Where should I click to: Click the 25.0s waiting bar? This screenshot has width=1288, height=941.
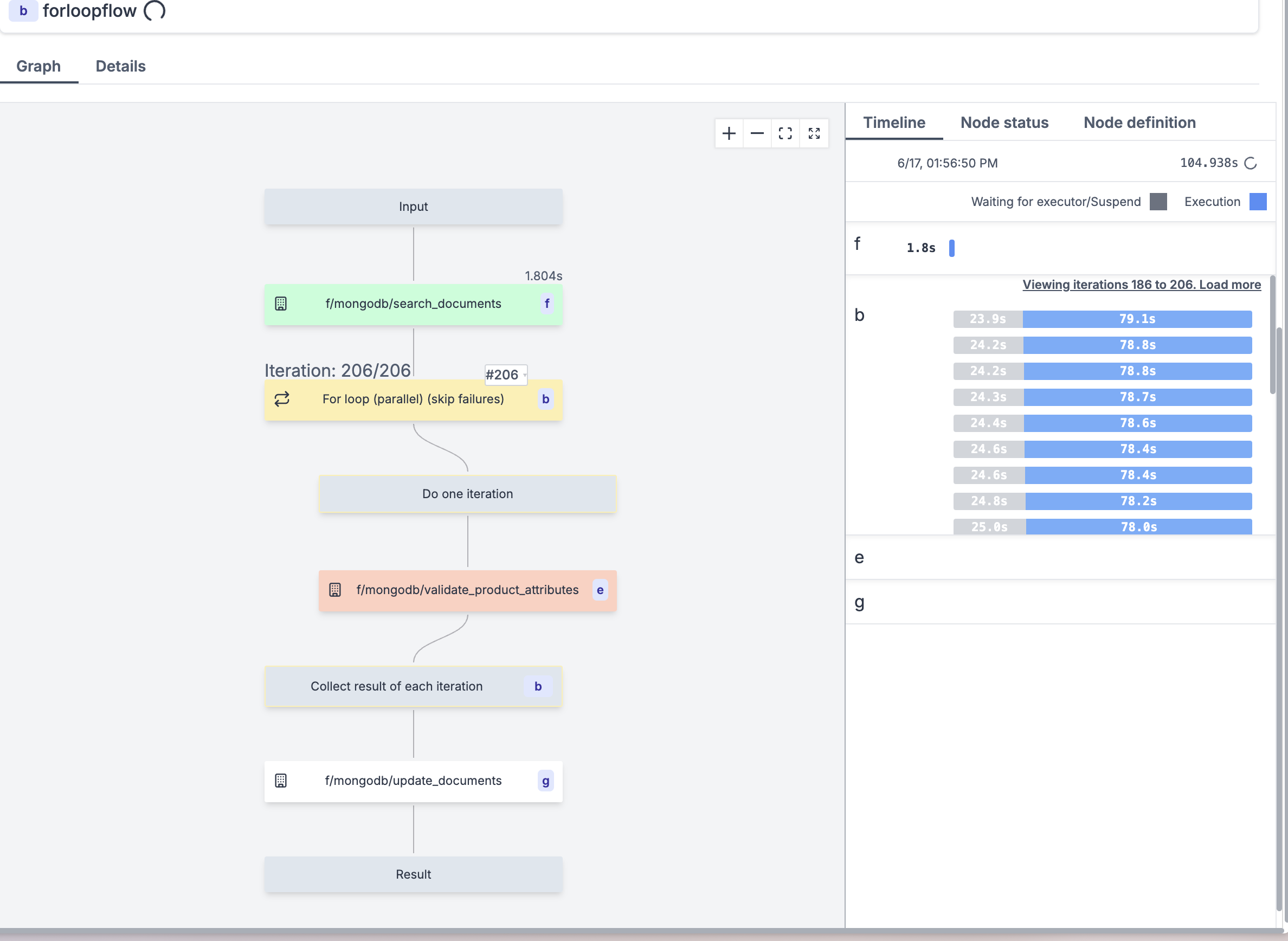(989, 526)
